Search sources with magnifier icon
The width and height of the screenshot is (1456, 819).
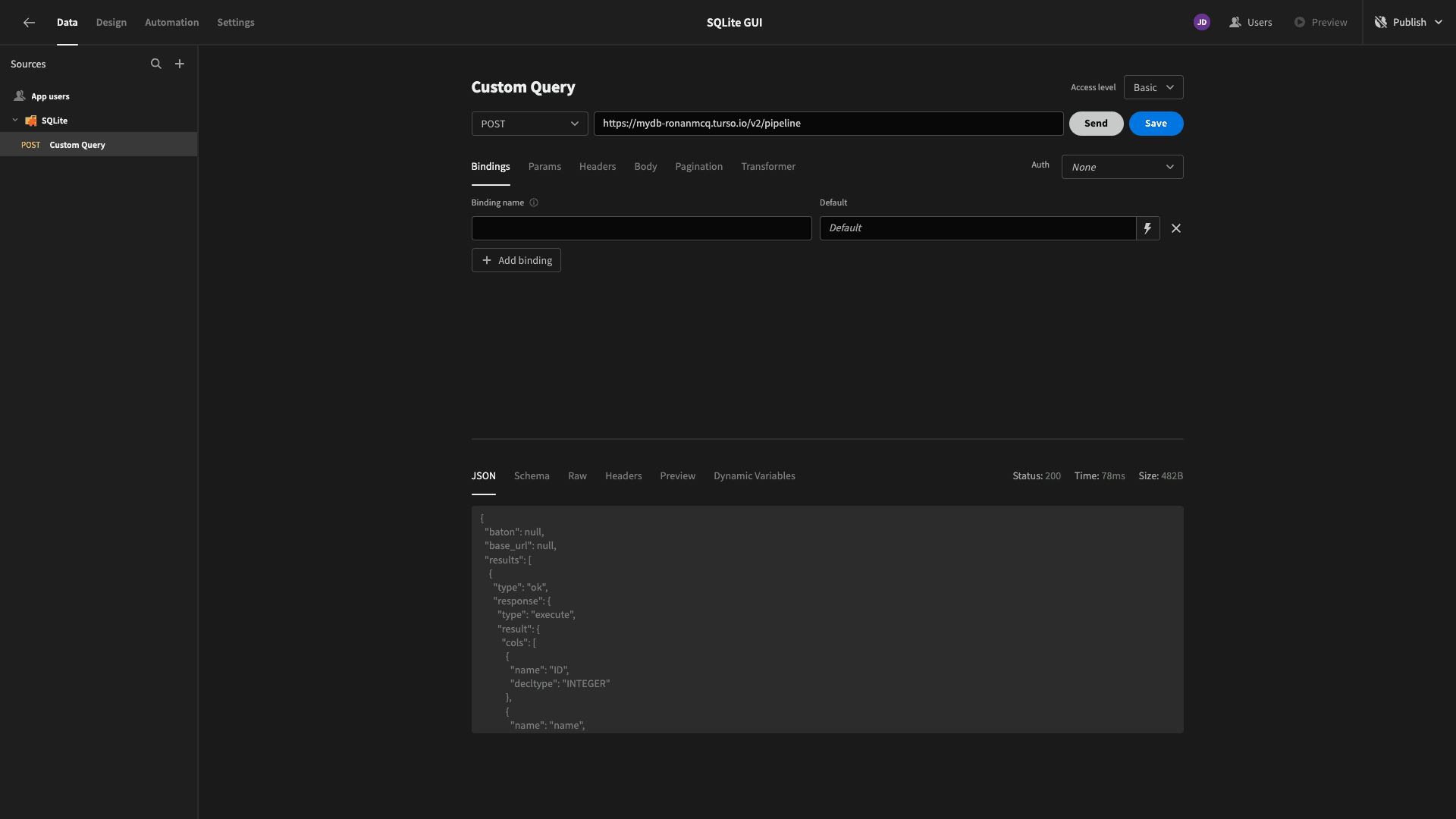pos(156,64)
